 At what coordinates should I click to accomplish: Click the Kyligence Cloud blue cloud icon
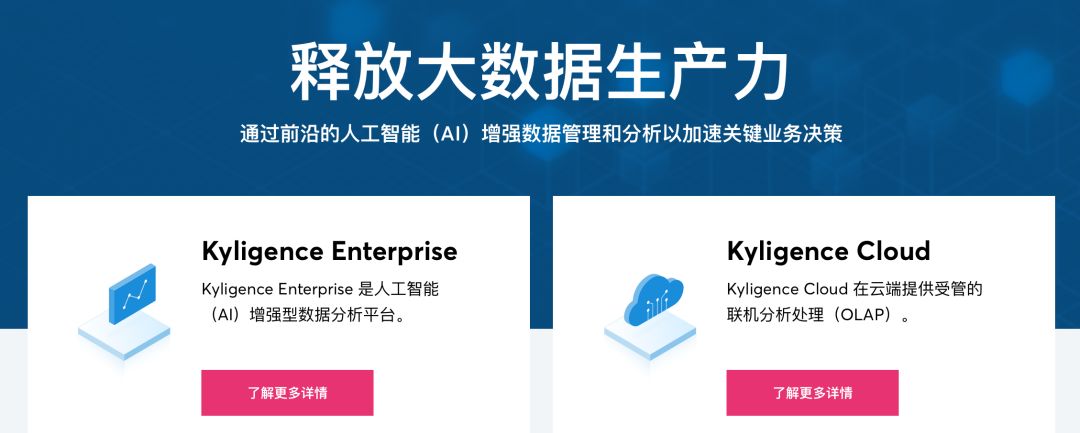[653, 299]
